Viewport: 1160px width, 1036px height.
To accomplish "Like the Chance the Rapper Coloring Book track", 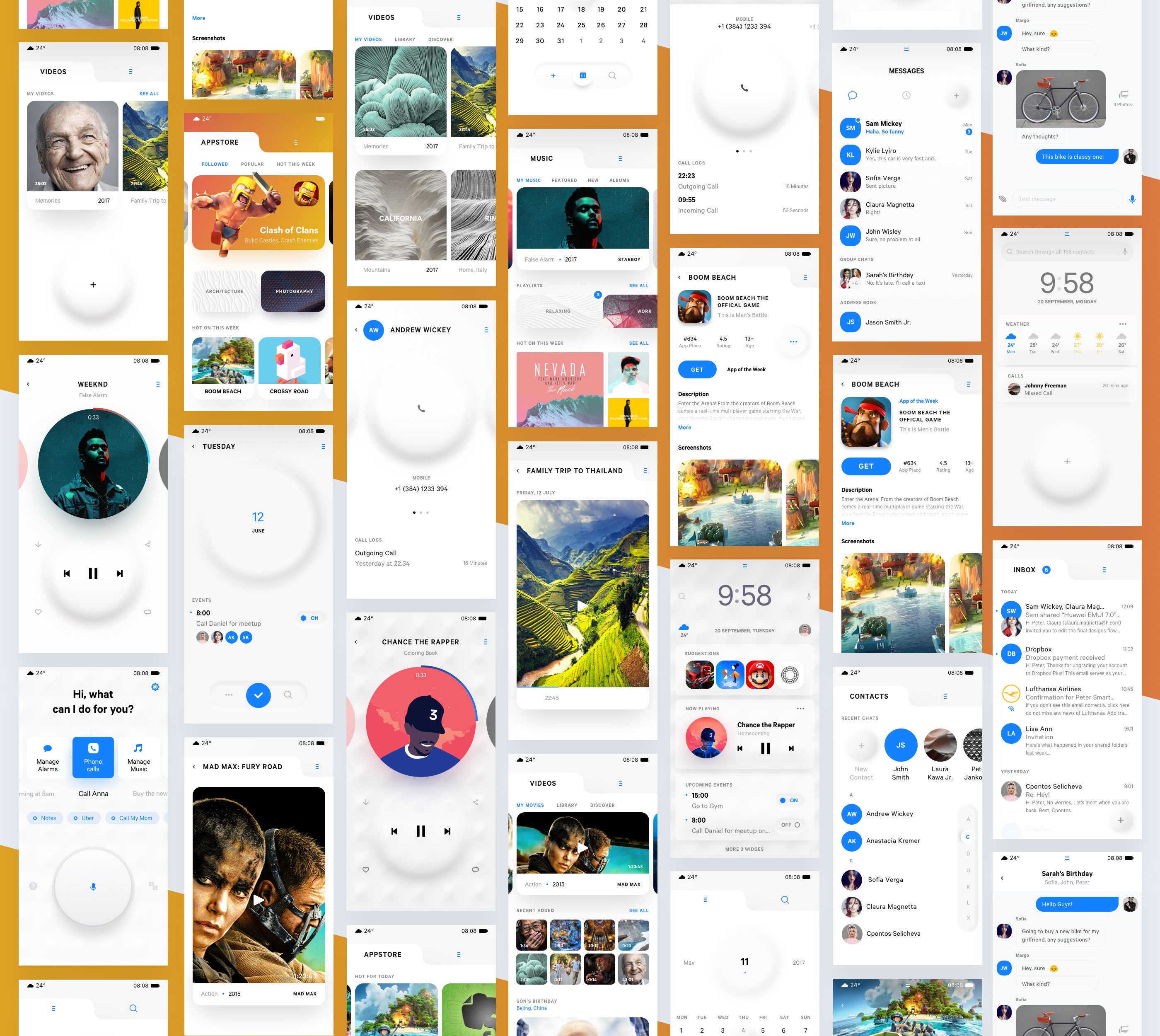I will point(366,870).
